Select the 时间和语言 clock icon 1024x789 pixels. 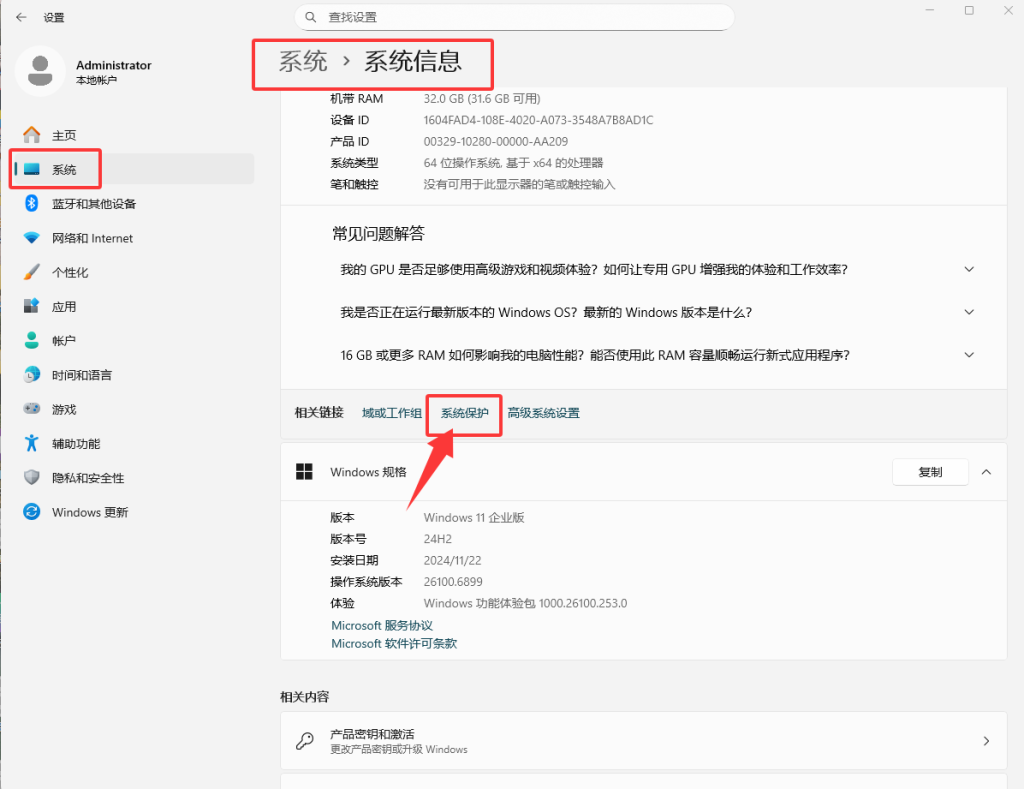pyautogui.click(x=30, y=374)
